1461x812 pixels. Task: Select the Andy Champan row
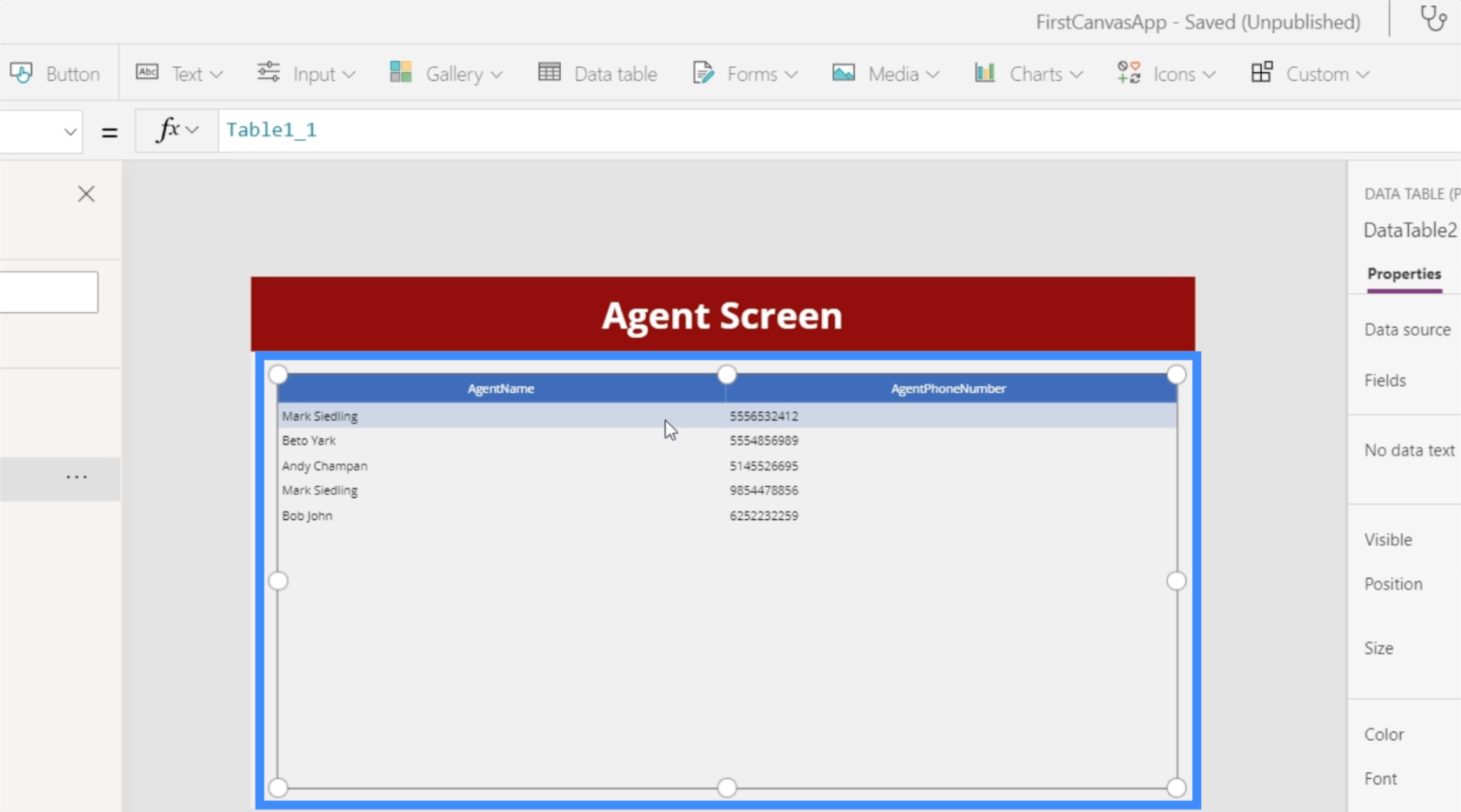727,466
